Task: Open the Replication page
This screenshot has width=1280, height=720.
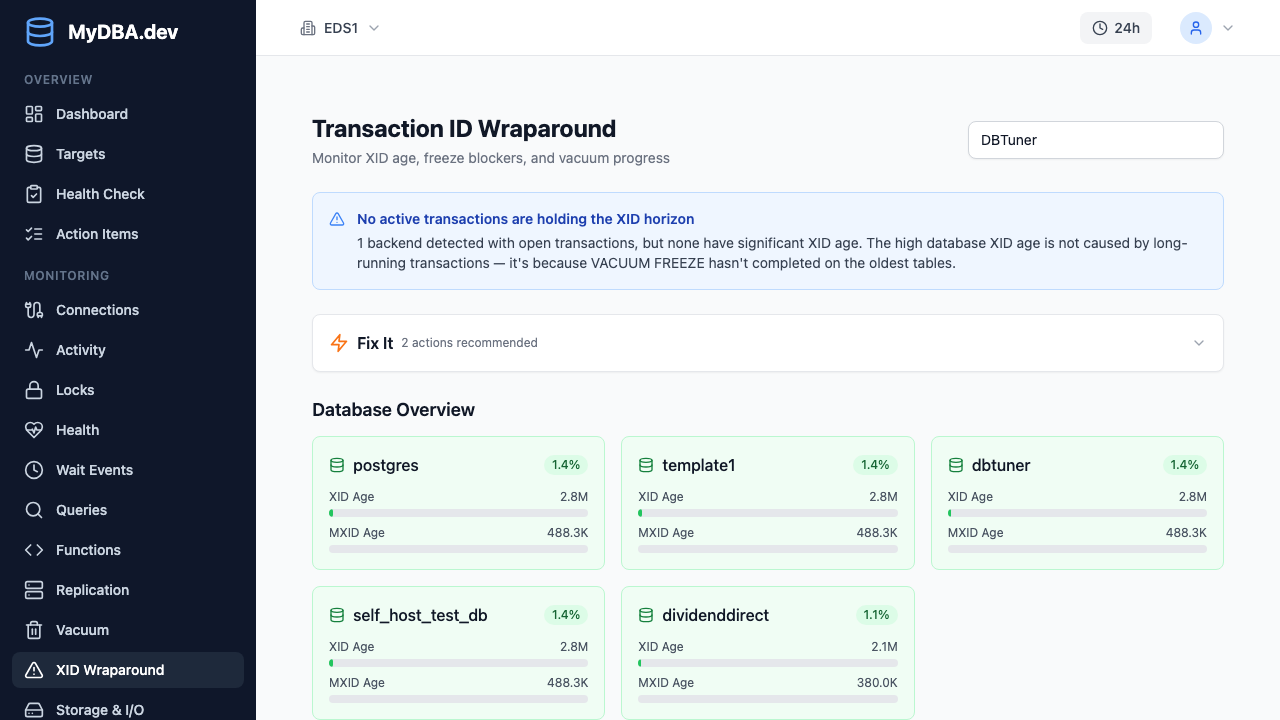Action: click(x=128, y=590)
